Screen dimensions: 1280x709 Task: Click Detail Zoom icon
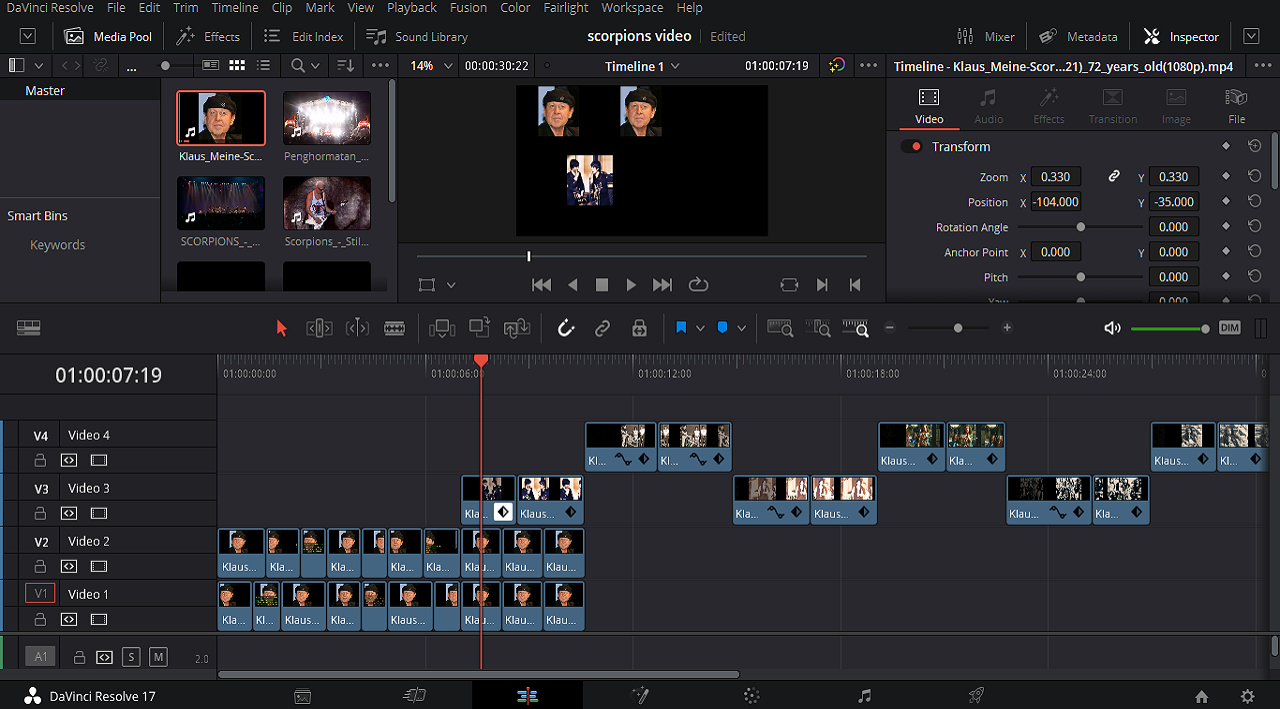pos(818,328)
